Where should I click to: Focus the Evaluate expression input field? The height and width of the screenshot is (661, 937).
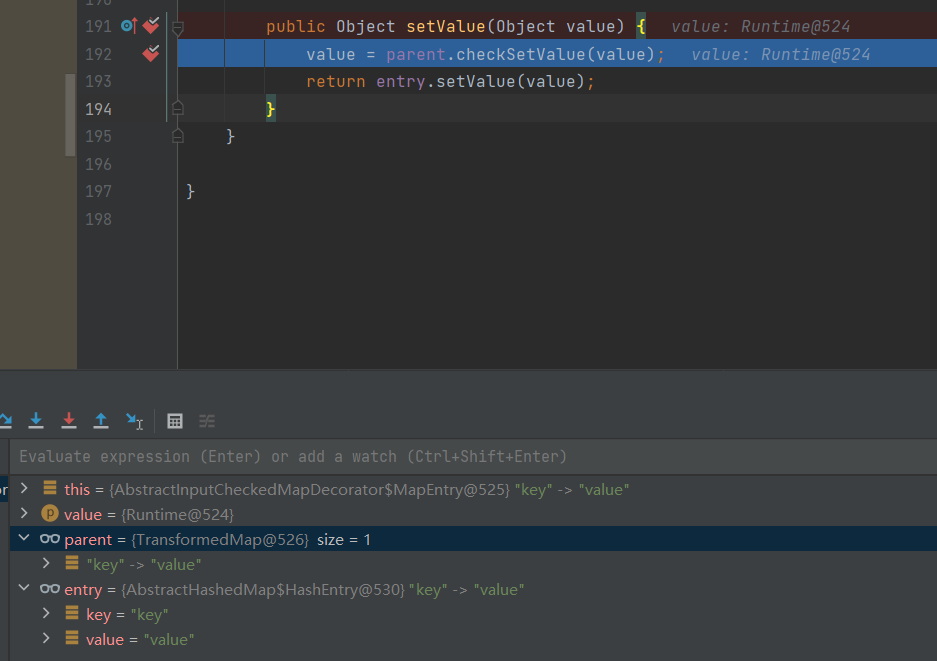pos(473,457)
